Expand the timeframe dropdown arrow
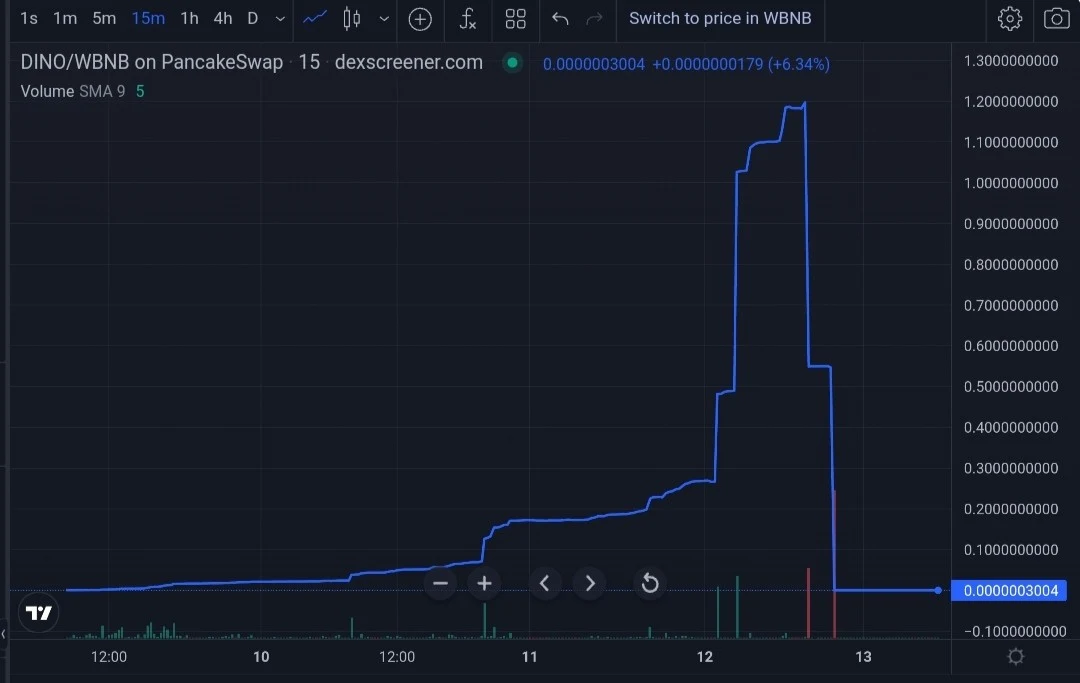Screen dimensions: 1080x683 280,19
